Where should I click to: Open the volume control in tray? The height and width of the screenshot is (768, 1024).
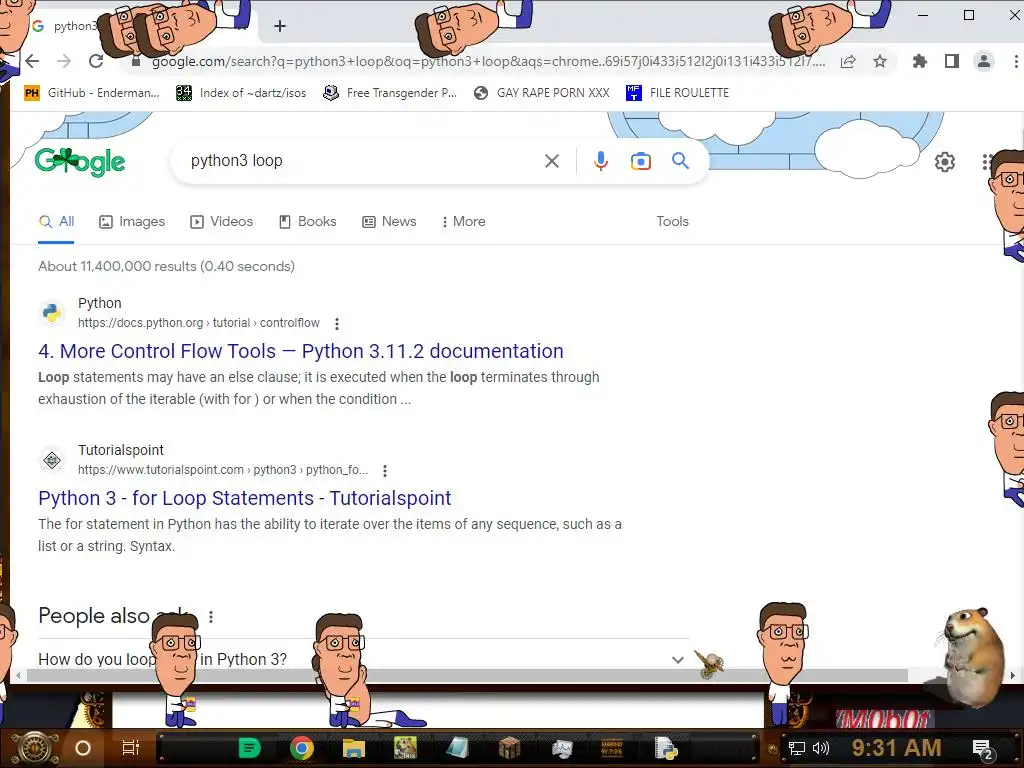[821, 748]
